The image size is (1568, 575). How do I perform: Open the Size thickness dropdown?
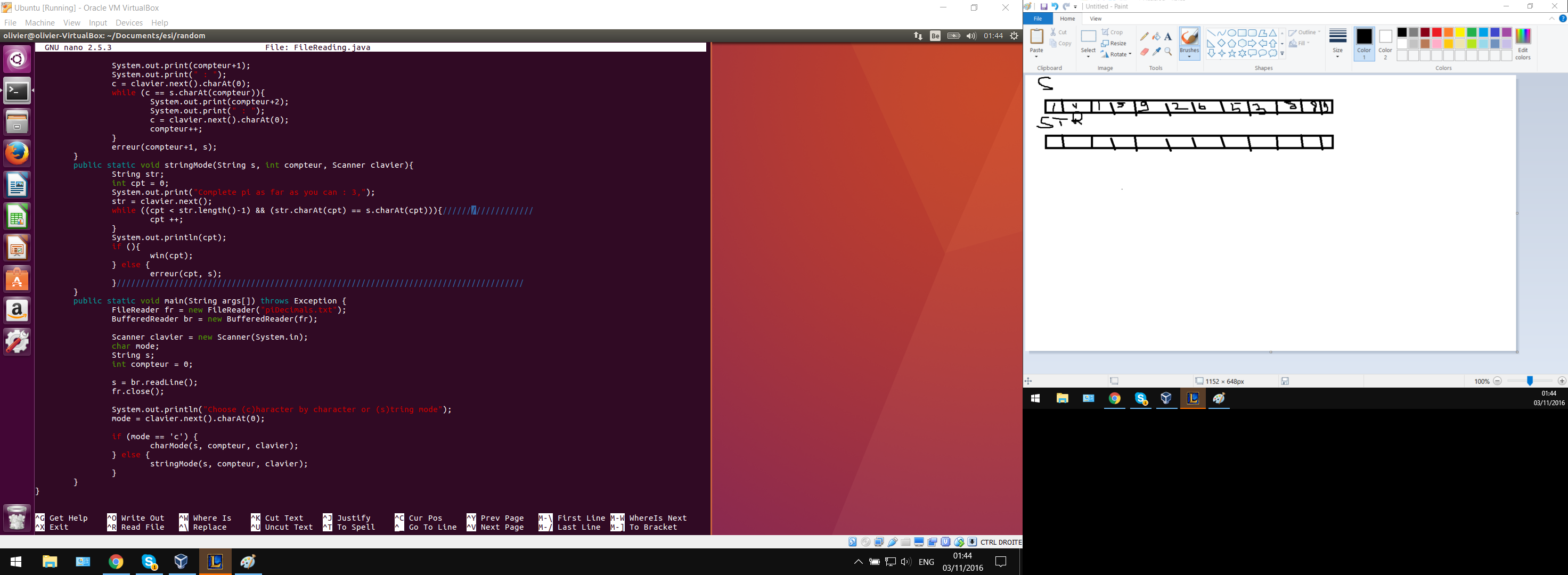click(1337, 43)
